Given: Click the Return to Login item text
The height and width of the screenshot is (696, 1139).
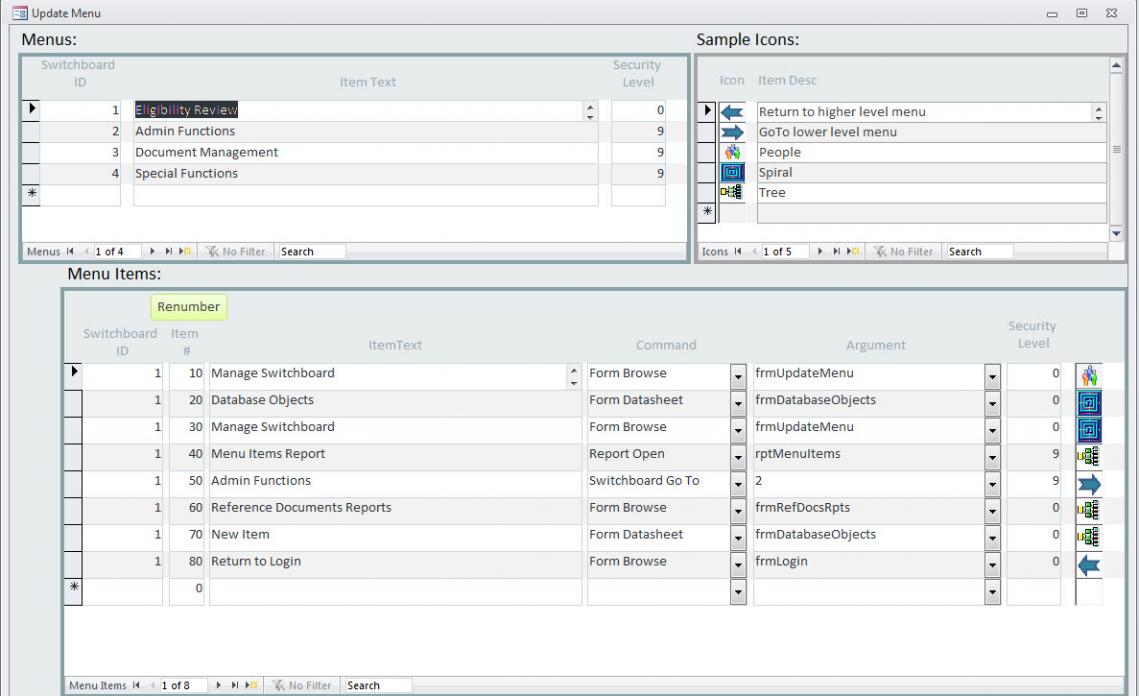Looking at the screenshot, I should [256, 562].
